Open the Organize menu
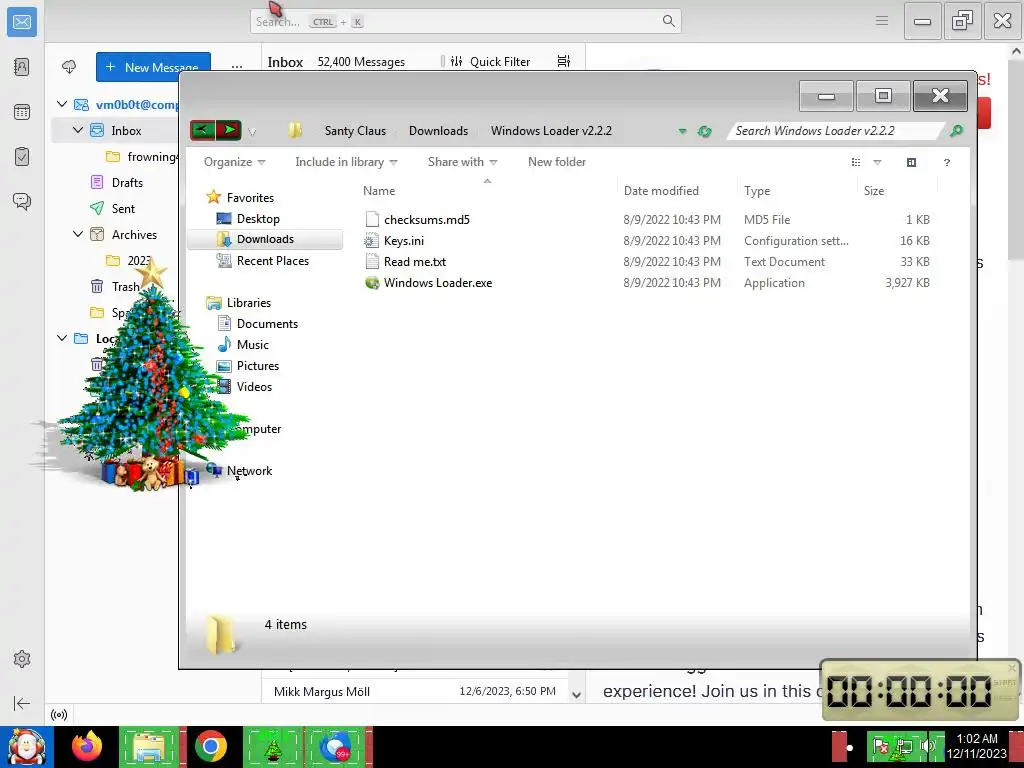This screenshot has width=1024, height=768. point(234,162)
